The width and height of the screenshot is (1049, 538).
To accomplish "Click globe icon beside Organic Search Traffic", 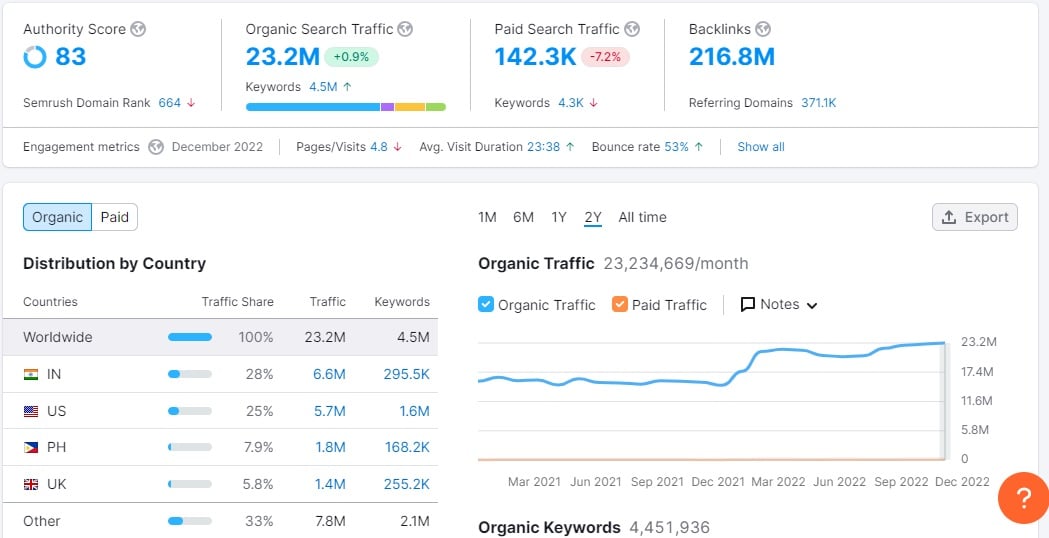I will click(x=406, y=29).
